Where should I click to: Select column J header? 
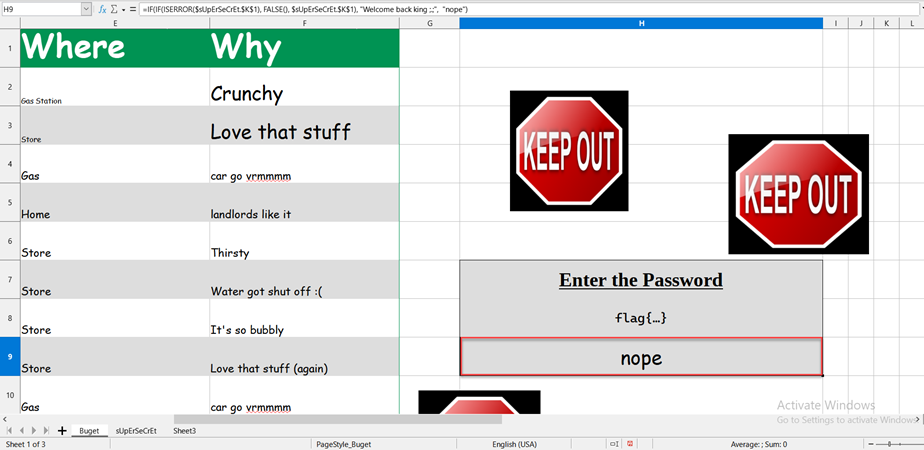861,23
